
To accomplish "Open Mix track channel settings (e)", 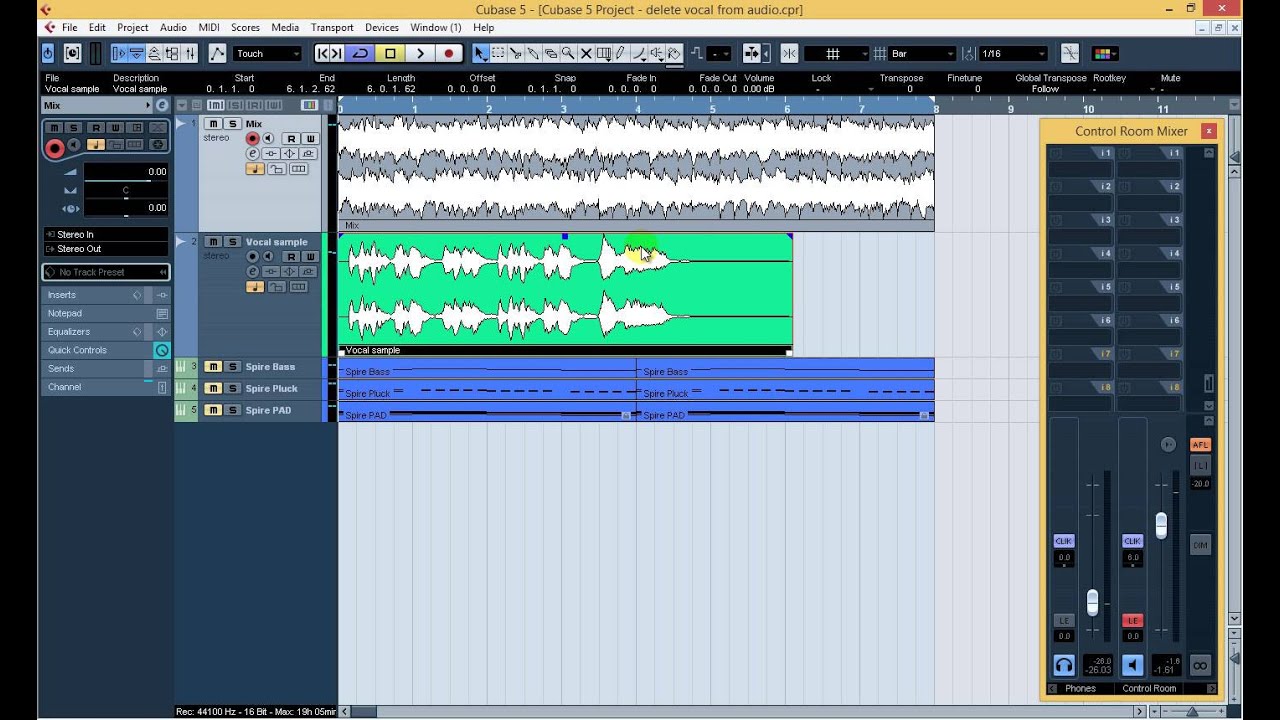I will coord(253,154).
